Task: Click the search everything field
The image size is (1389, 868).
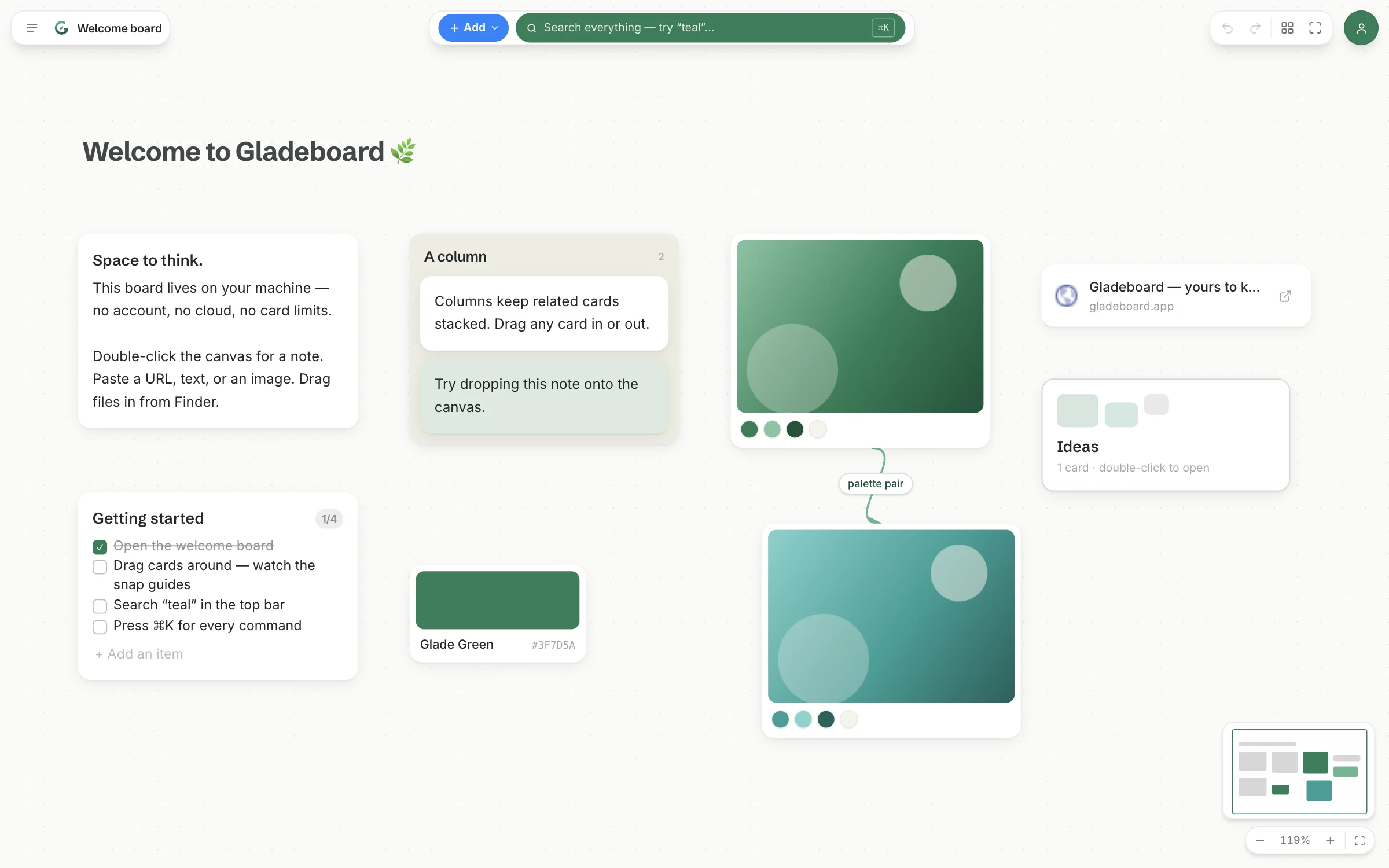Action: [x=710, y=28]
